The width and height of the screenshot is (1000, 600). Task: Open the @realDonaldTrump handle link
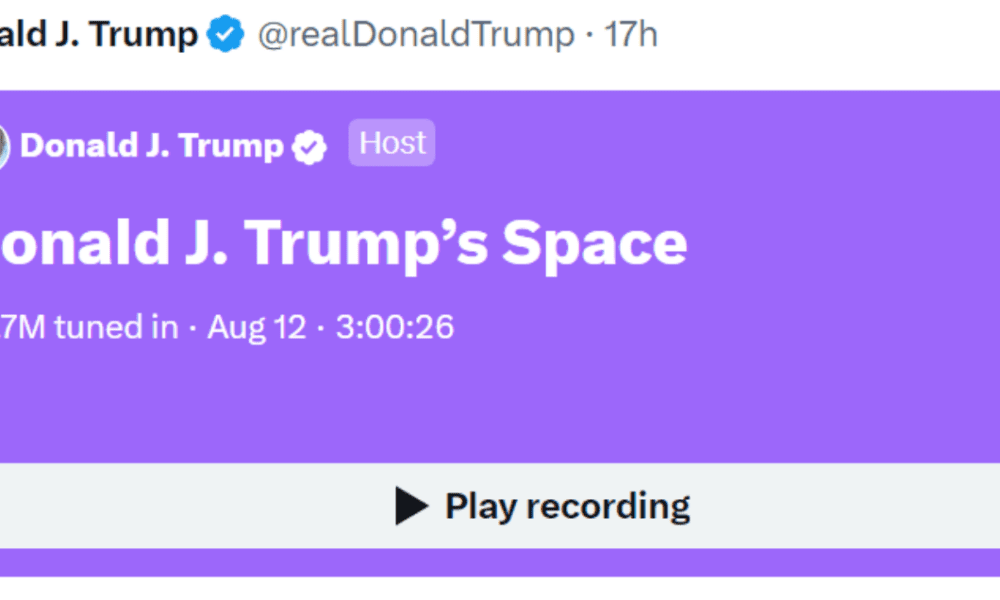point(416,35)
